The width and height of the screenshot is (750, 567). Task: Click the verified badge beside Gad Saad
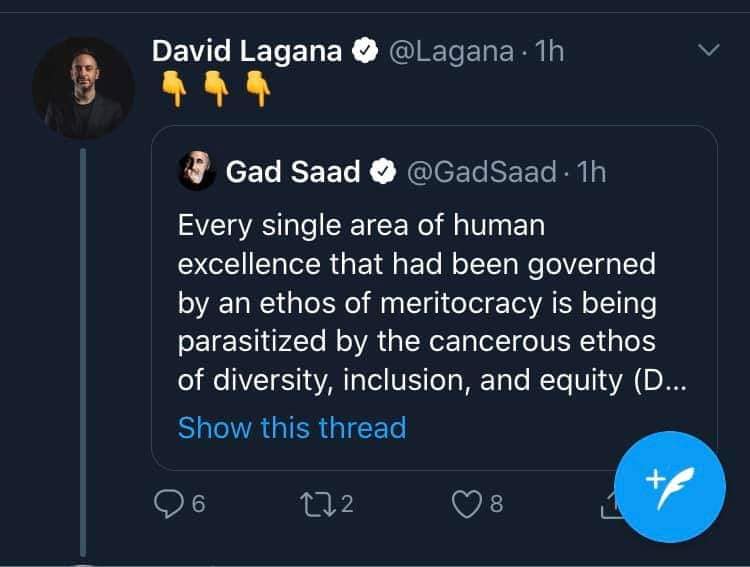coord(380,172)
